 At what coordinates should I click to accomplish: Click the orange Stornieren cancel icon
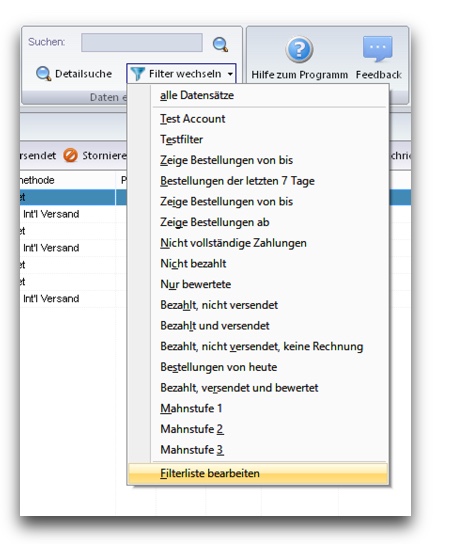pyautogui.click(x=70, y=155)
